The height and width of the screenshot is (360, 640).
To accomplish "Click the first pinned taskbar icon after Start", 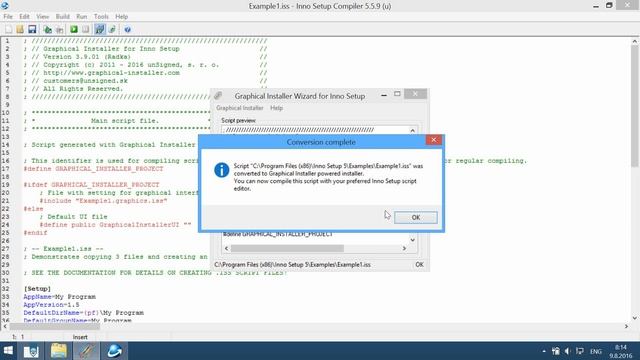I will tap(31, 351).
